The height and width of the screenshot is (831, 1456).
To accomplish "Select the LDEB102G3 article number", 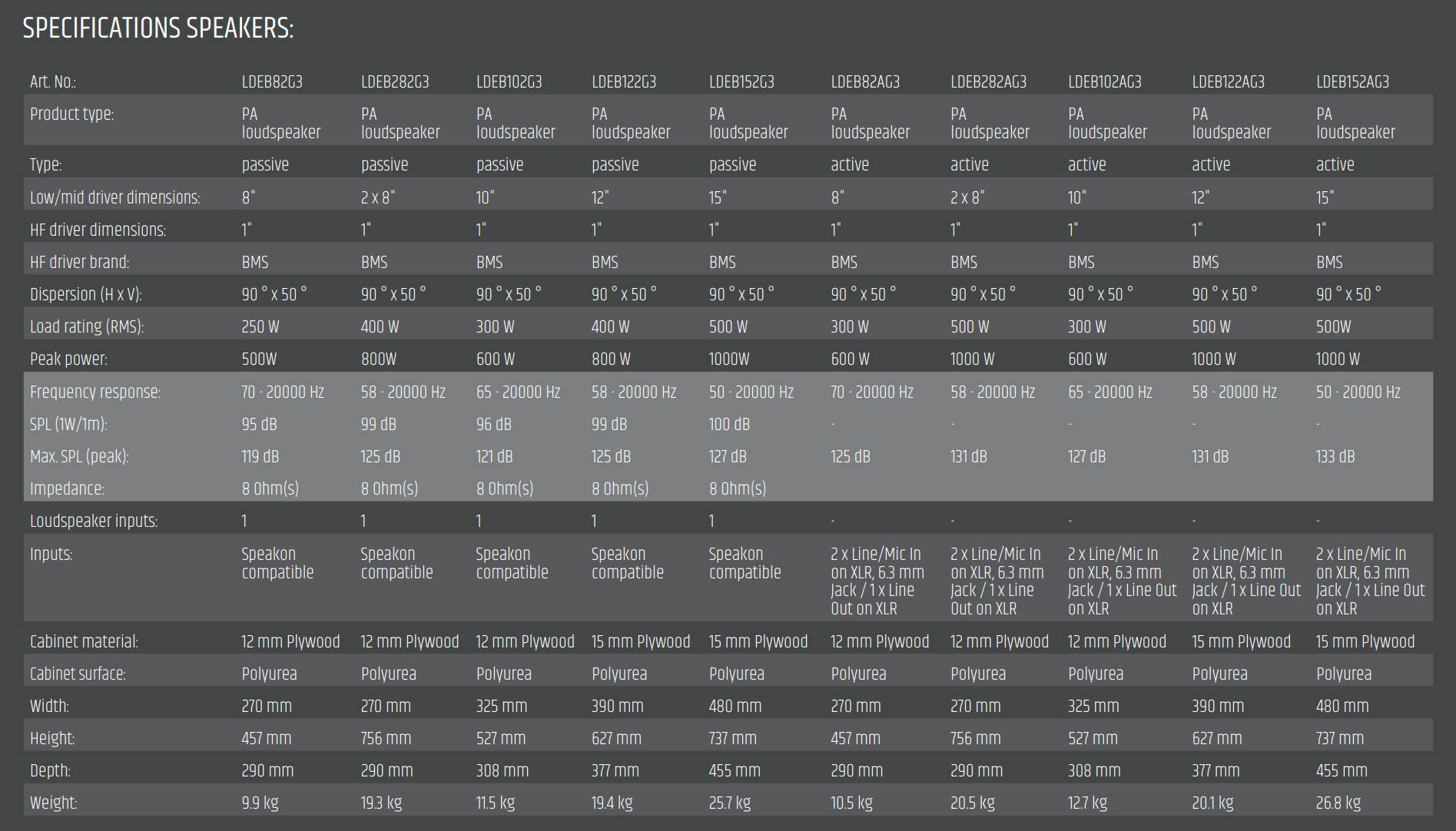I will pyautogui.click(x=509, y=82).
